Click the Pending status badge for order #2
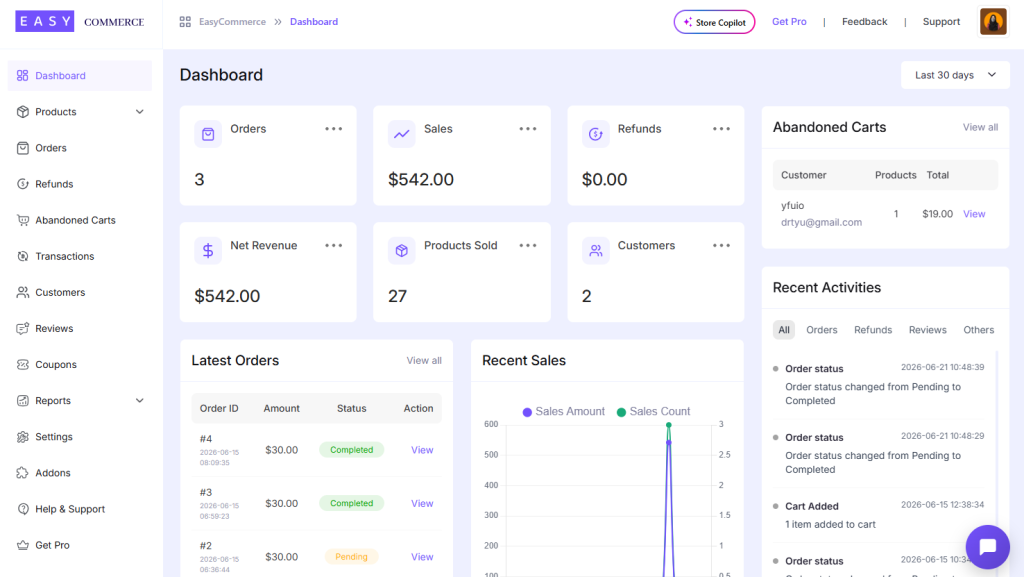Viewport: 1024px width, 577px height. 351,557
